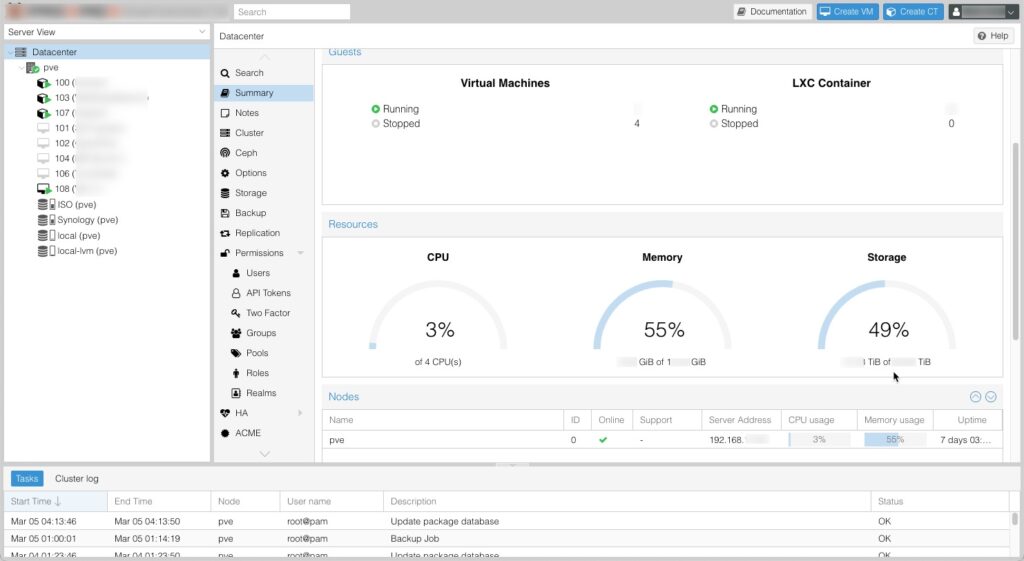Collapse the Nodes panel with up arrow
1024x561 pixels.
pos(975,397)
